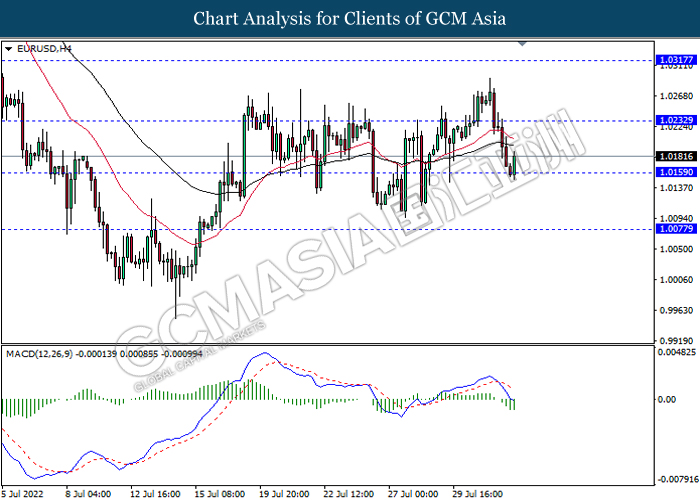The width and height of the screenshot is (700, 500).
Task: Click the 27 Jul 00:00 time label
Action: (x=413, y=494)
